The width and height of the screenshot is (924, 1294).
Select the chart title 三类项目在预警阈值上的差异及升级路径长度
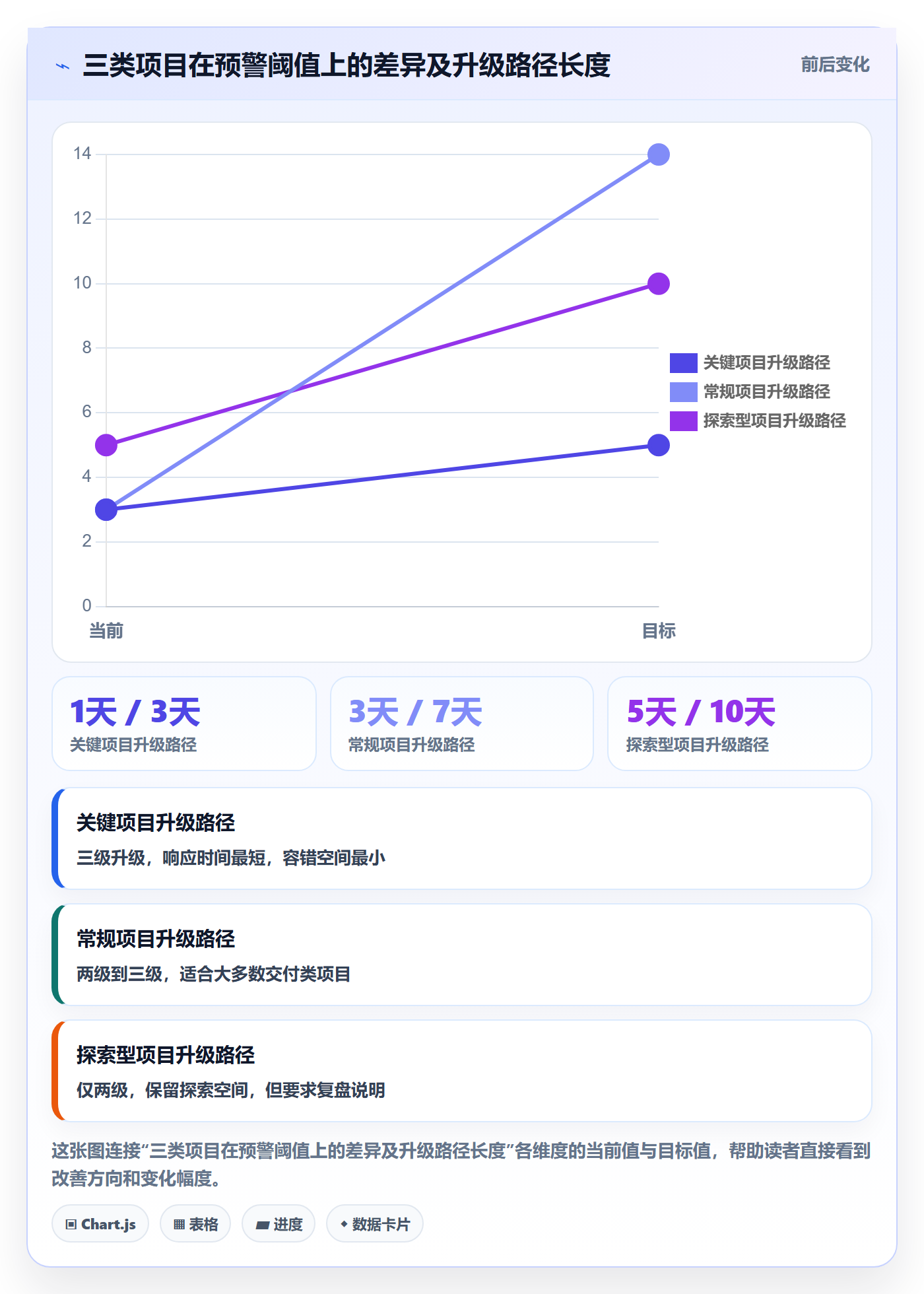[346, 65]
